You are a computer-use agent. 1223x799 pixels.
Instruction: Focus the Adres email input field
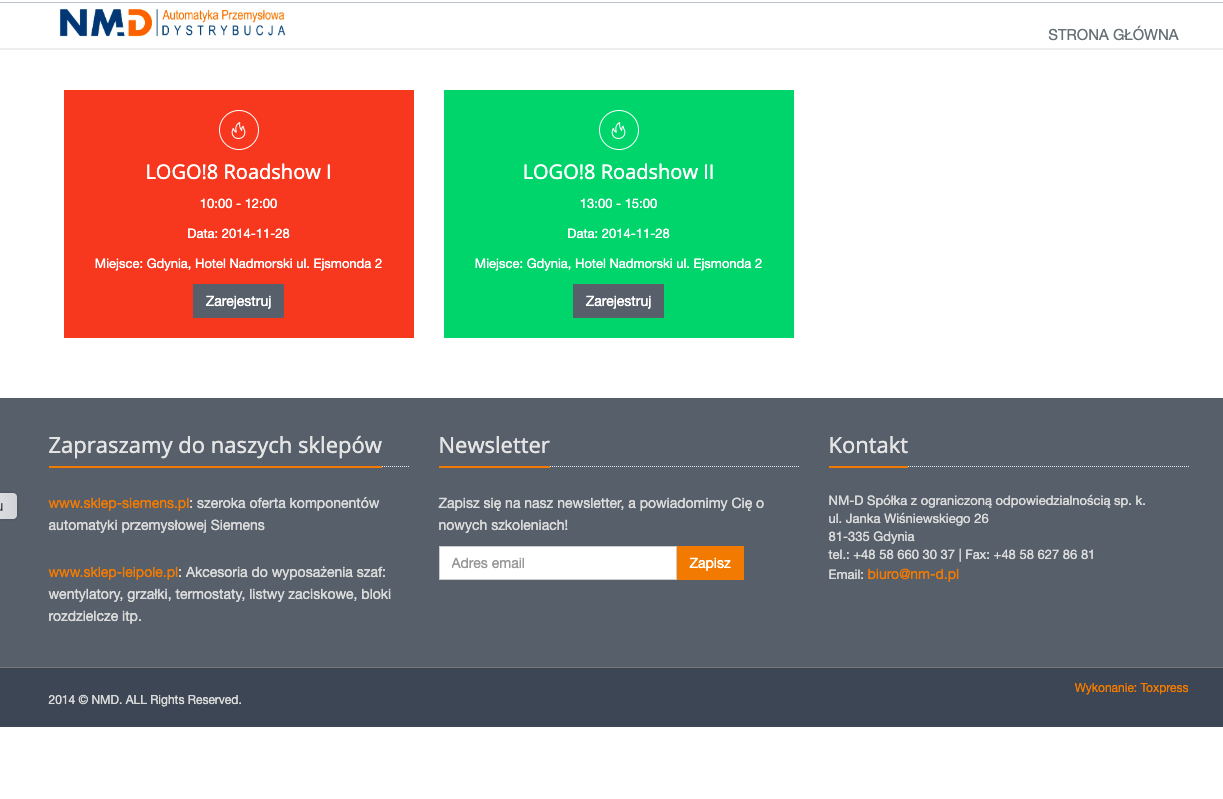pyautogui.click(x=558, y=563)
